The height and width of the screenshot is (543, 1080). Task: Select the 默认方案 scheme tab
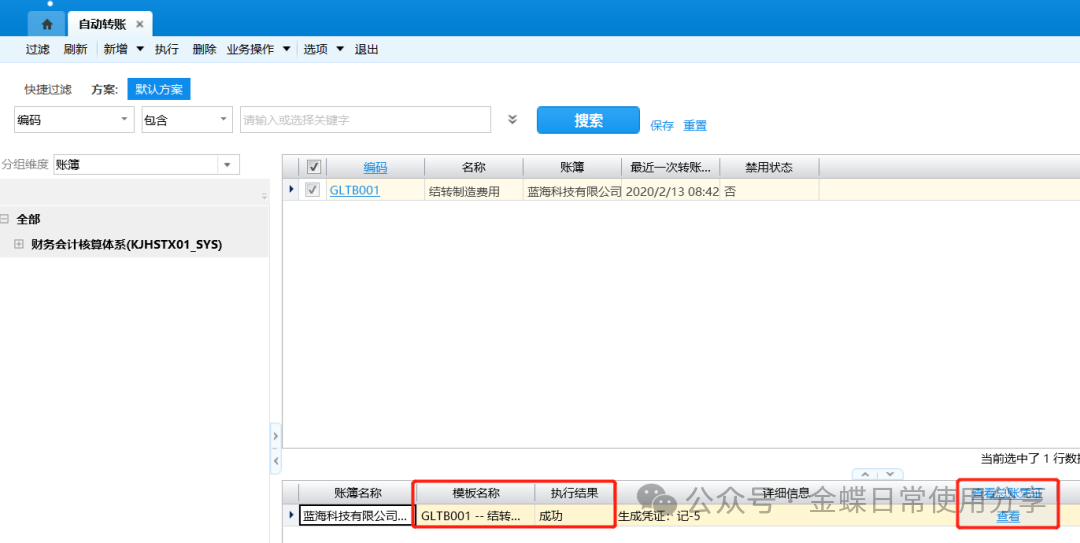pyautogui.click(x=159, y=89)
